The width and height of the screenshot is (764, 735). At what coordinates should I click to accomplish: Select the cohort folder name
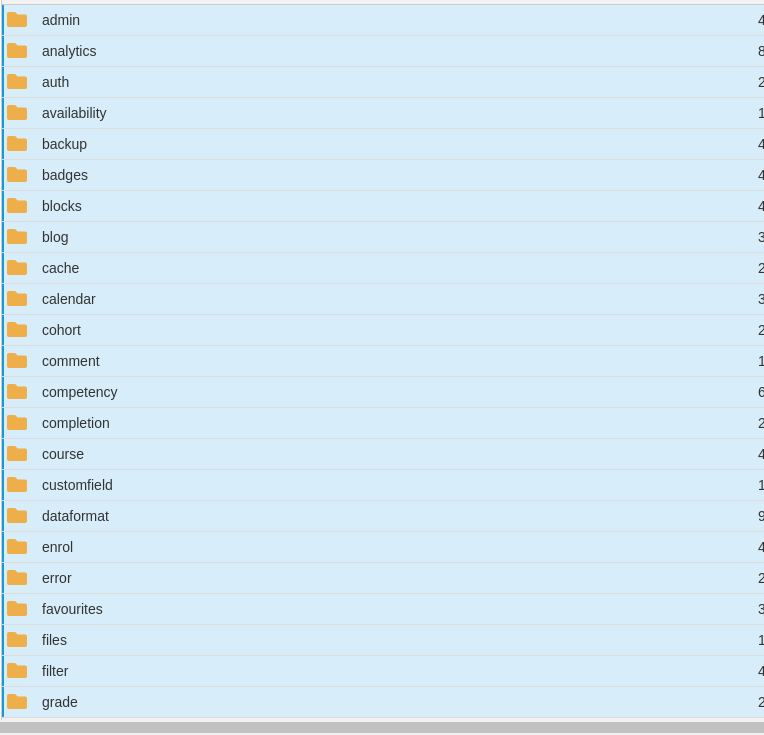coord(61,330)
